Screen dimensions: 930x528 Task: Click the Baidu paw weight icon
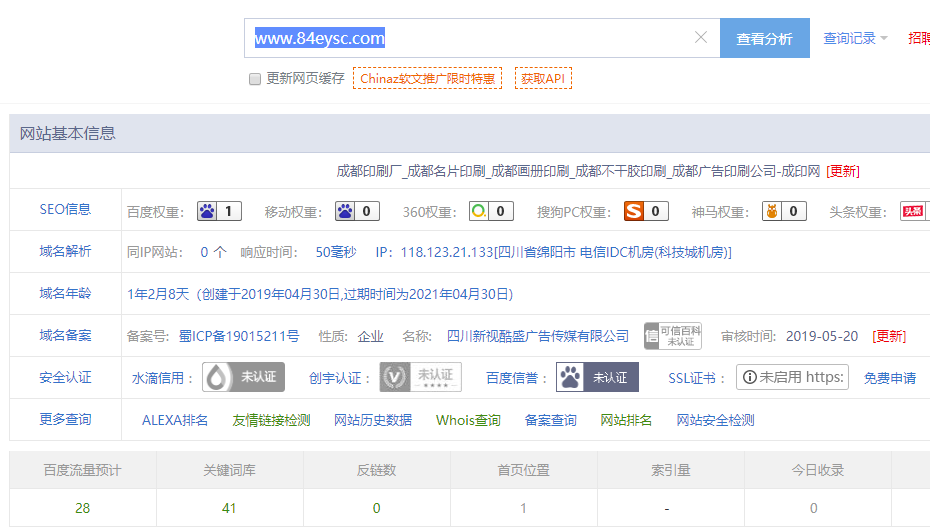point(207,211)
